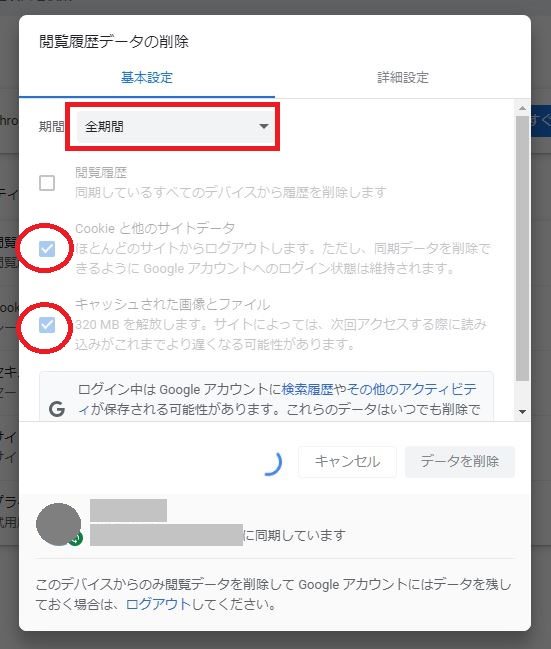
Task: Click the gray profile avatar circle
Action: (58, 524)
